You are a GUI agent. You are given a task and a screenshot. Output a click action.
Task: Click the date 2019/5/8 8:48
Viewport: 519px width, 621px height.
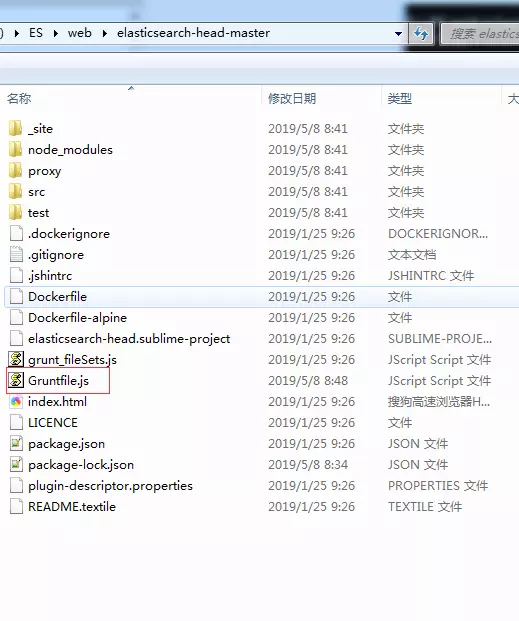coord(308,381)
